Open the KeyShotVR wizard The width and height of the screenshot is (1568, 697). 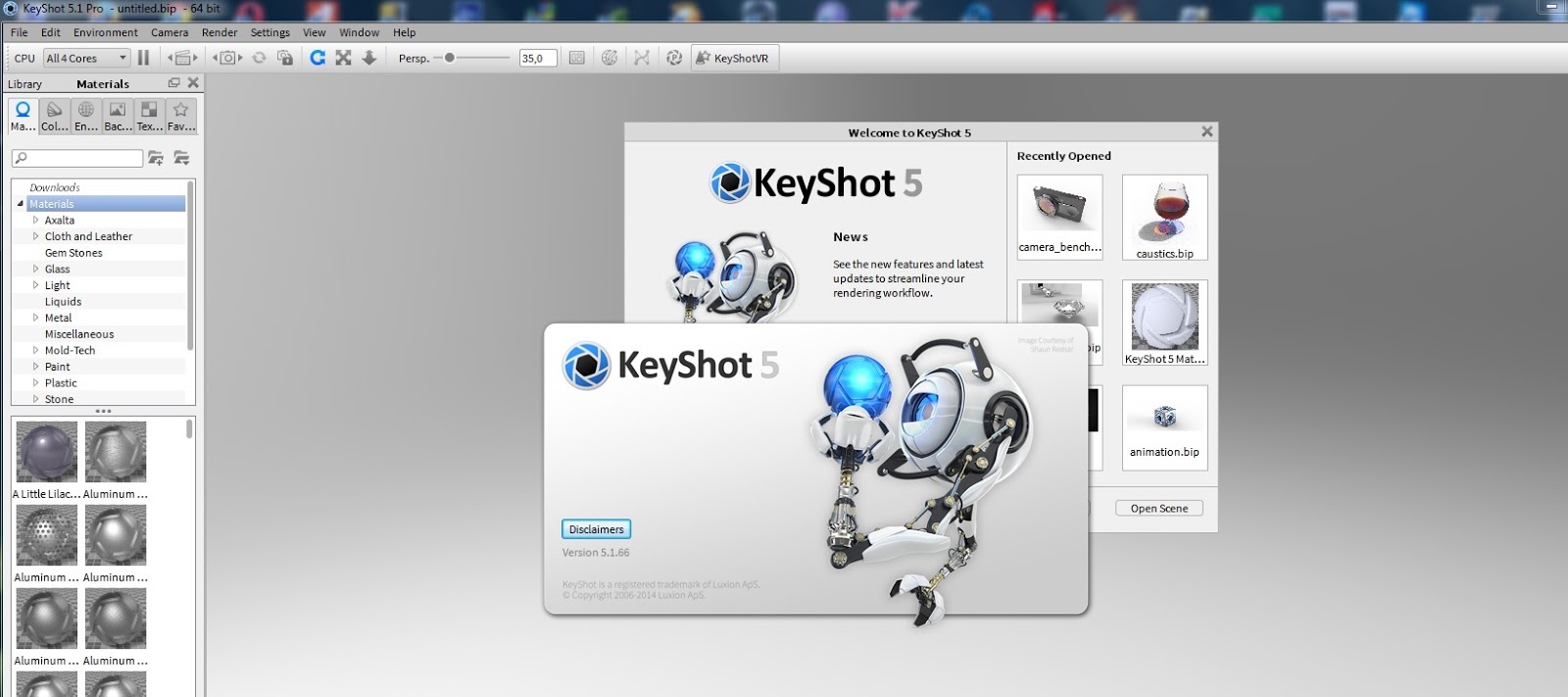click(733, 58)
